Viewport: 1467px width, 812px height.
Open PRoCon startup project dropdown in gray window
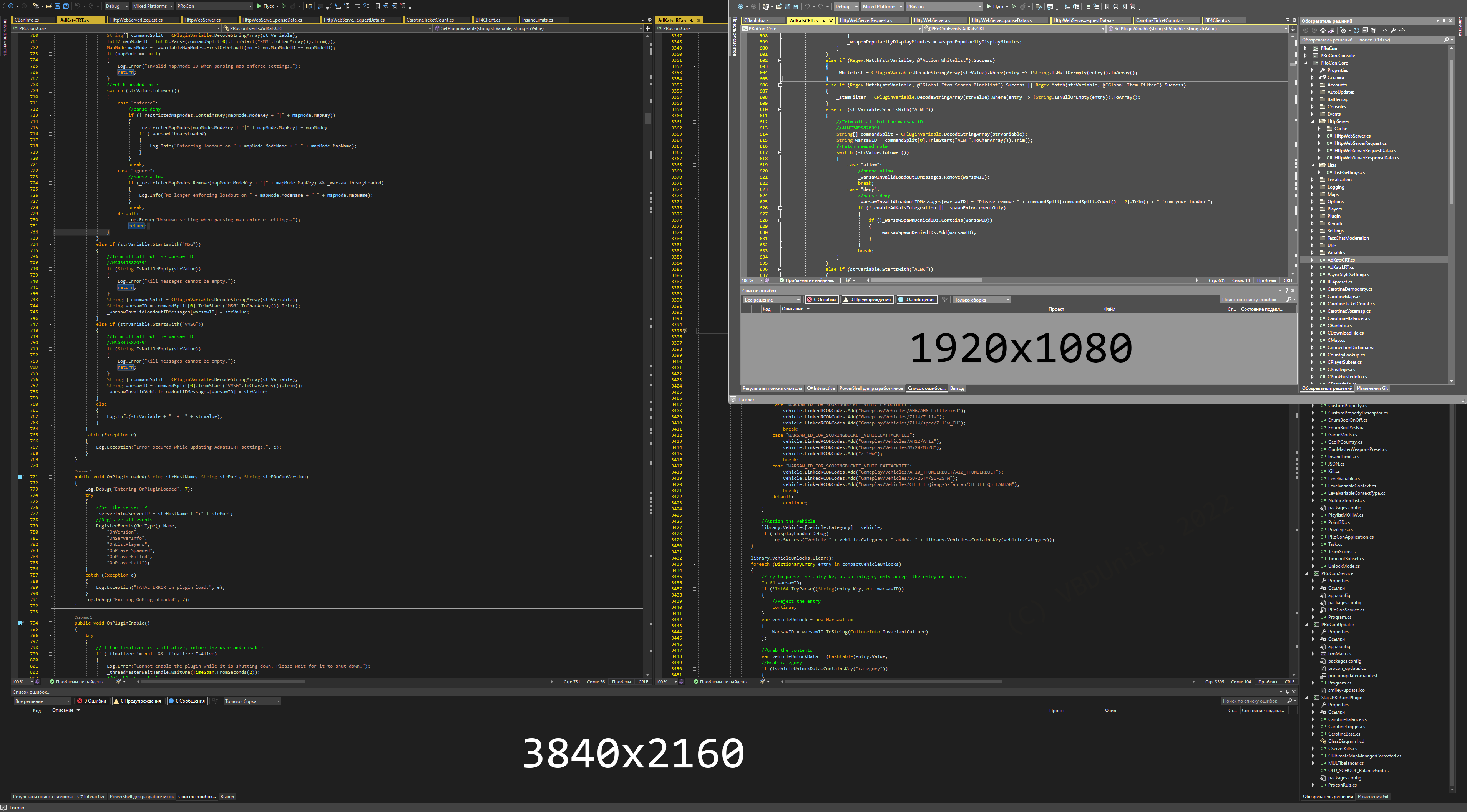(x=944, y=6)
